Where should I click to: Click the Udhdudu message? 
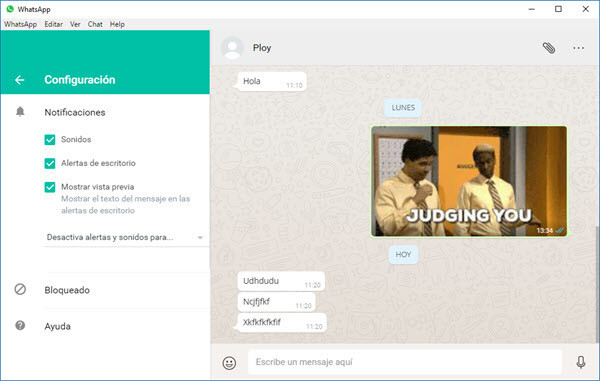click(281, 281)
